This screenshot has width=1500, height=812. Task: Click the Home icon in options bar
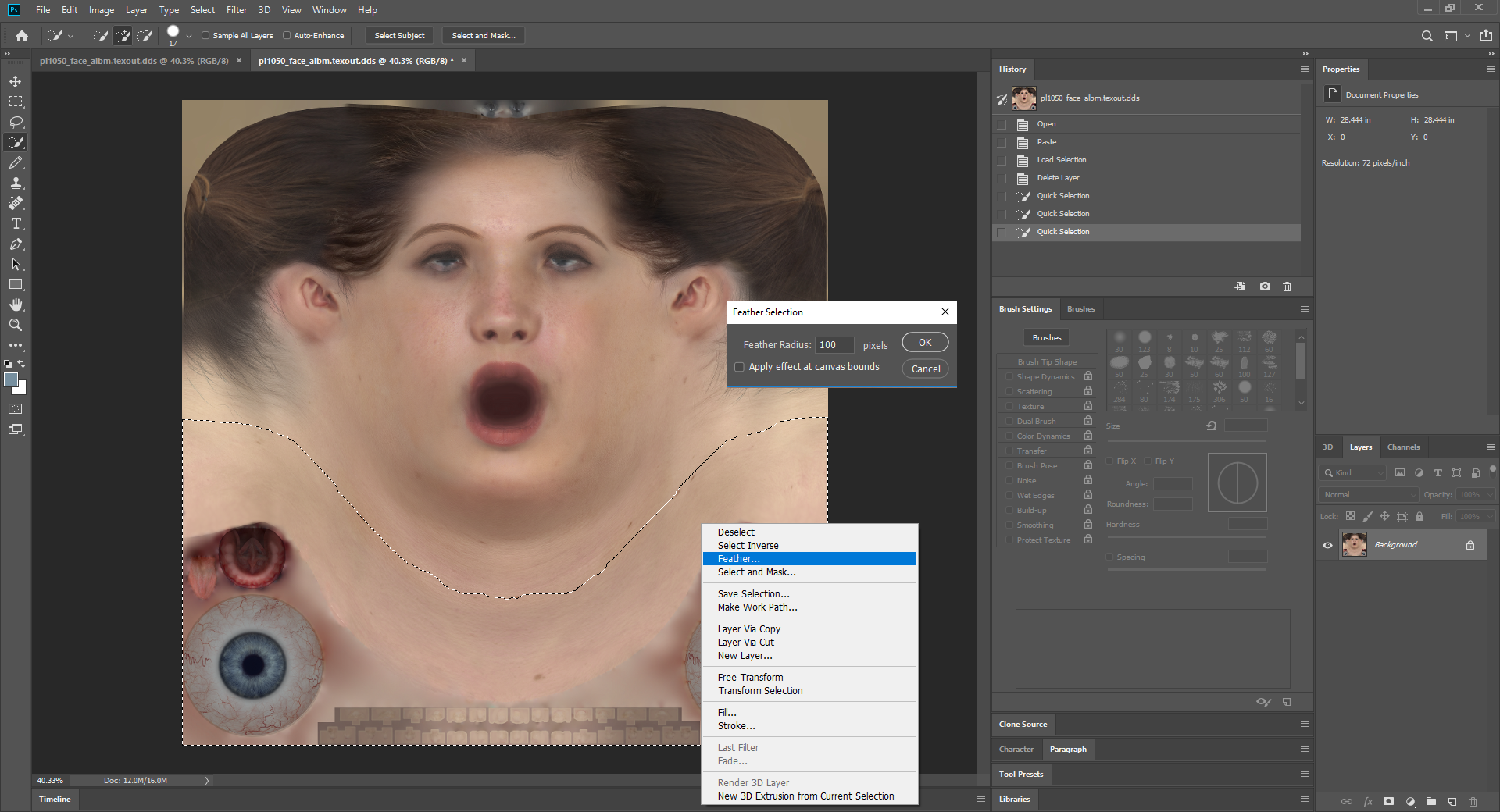pos(22,35)
